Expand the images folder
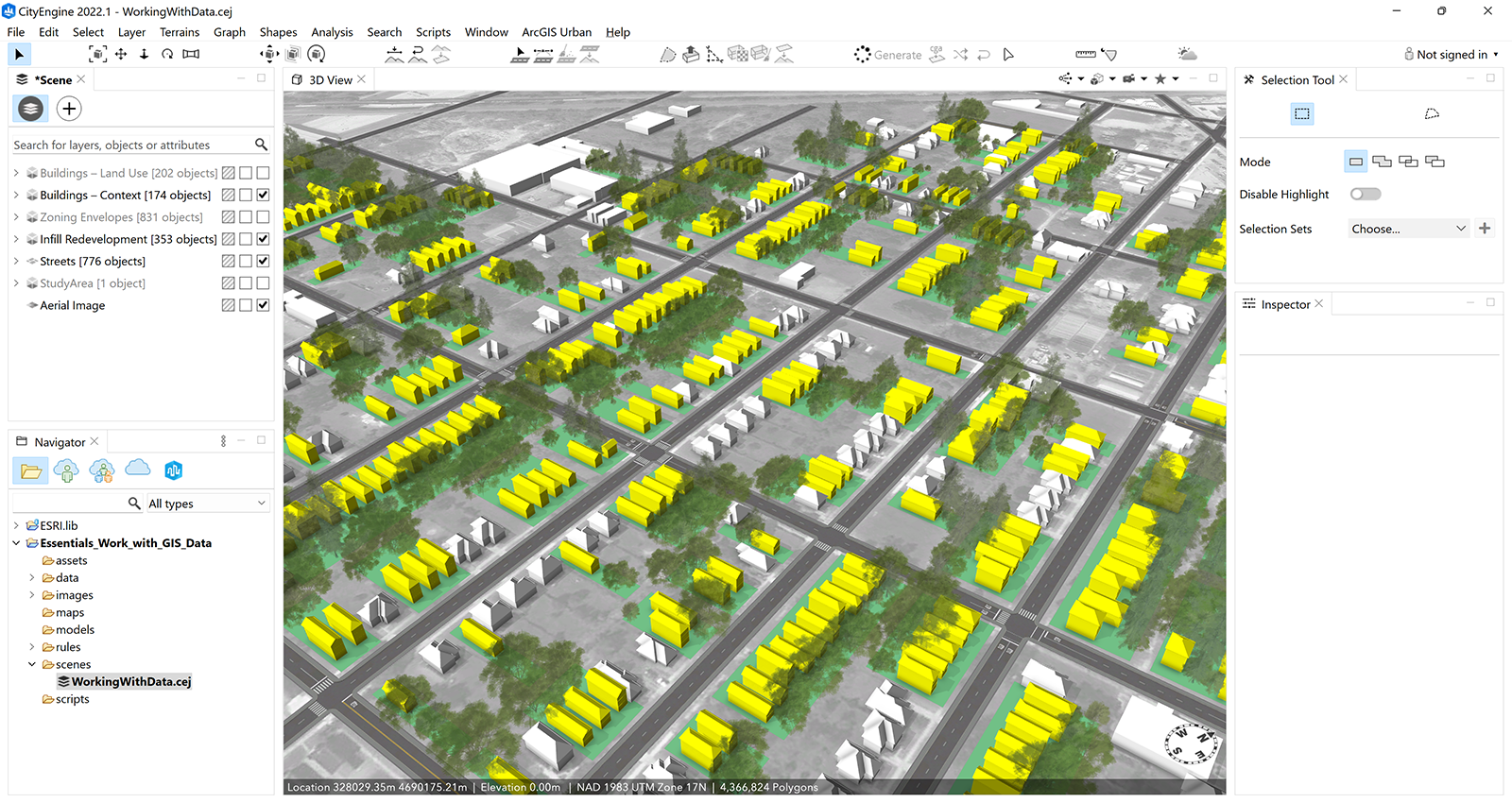The height and width of the screenshot is (803, 1512). coord(32,595)
